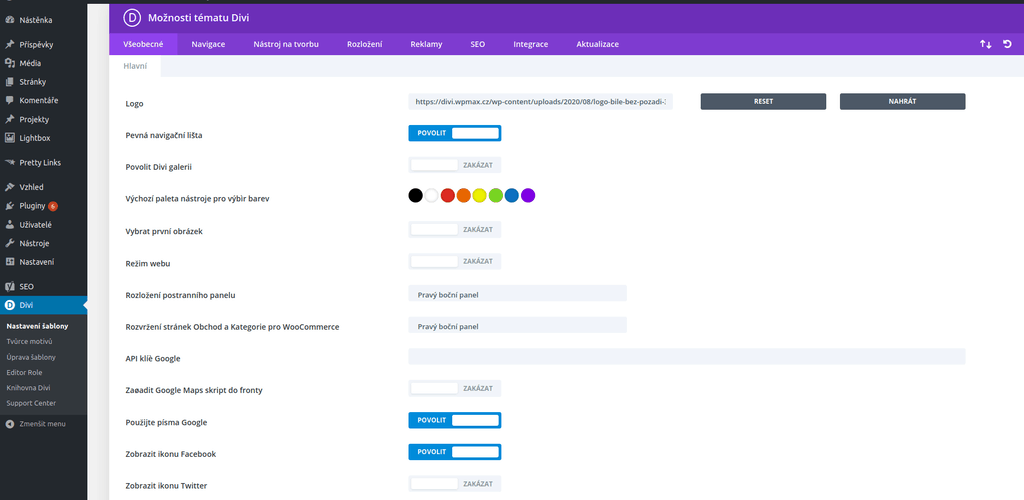Switch to the Nástroj na tvorbu tab

pos(286,44)
